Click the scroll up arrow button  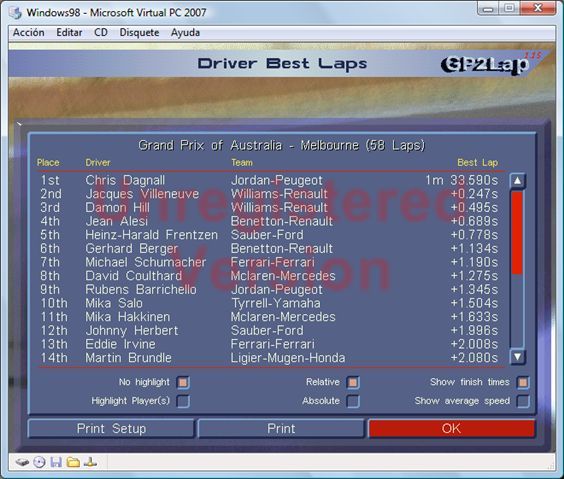coord(517,181)
